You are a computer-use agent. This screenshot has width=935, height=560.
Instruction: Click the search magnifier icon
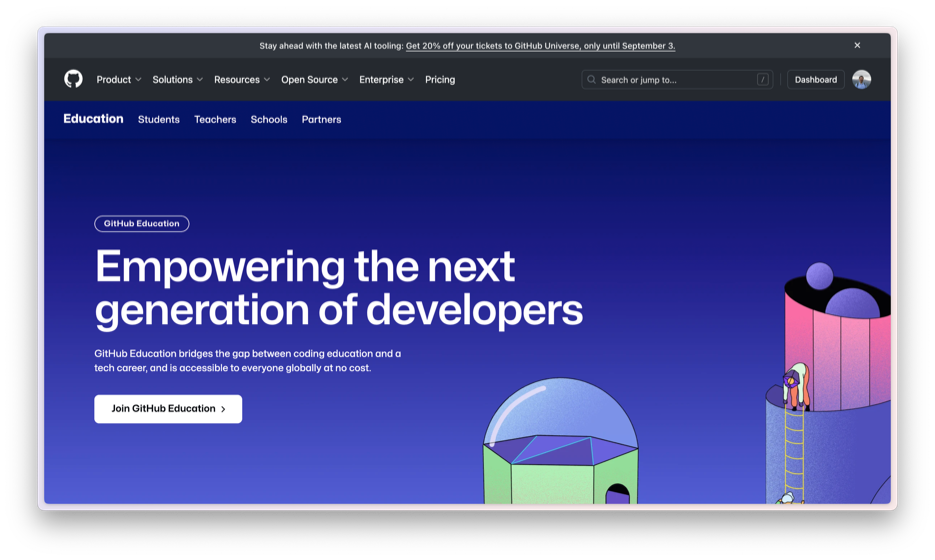pyautogui.click(x=592, y=79)
